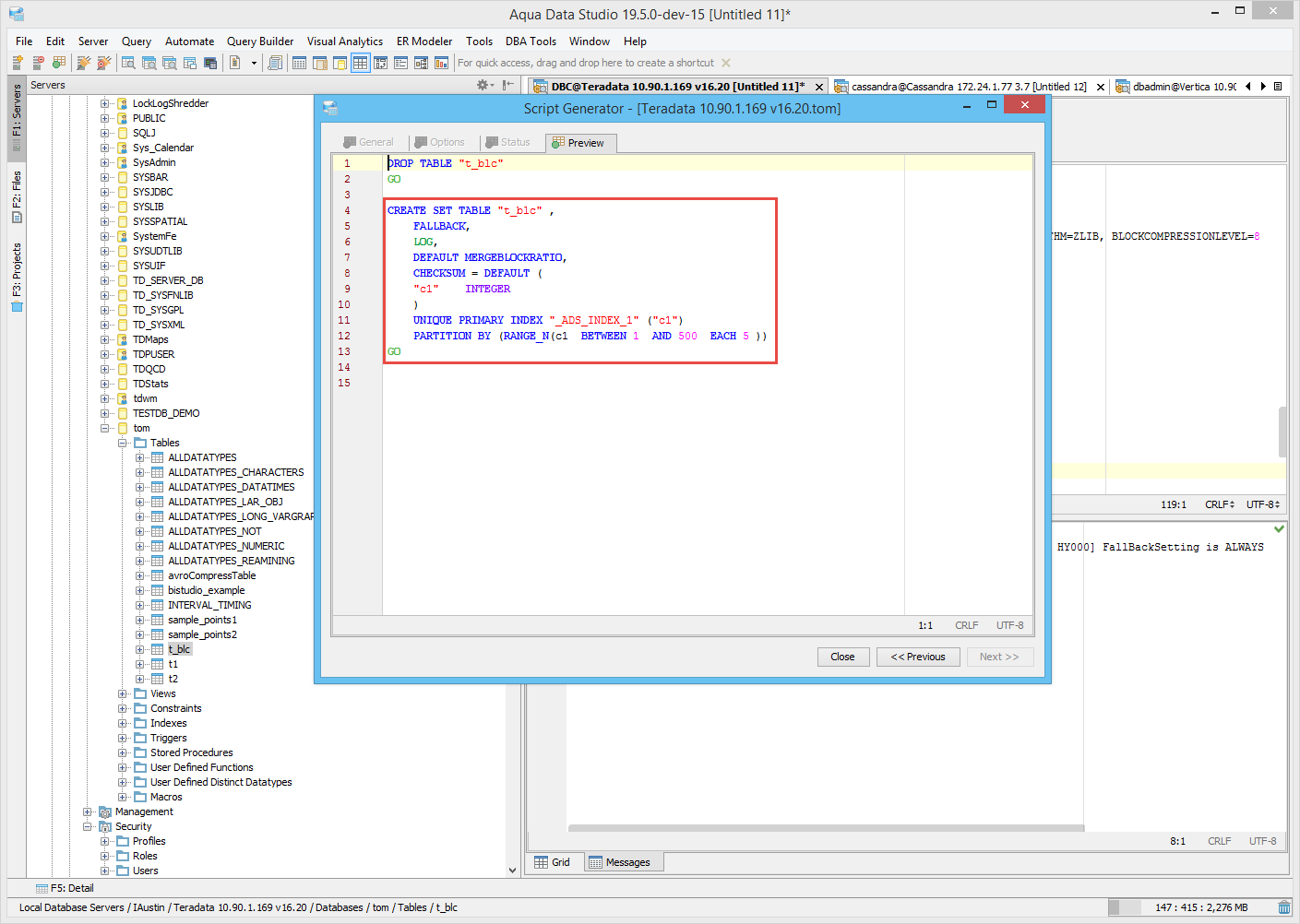Click the Servers panel collapse arrow icon

click(508, 85)
